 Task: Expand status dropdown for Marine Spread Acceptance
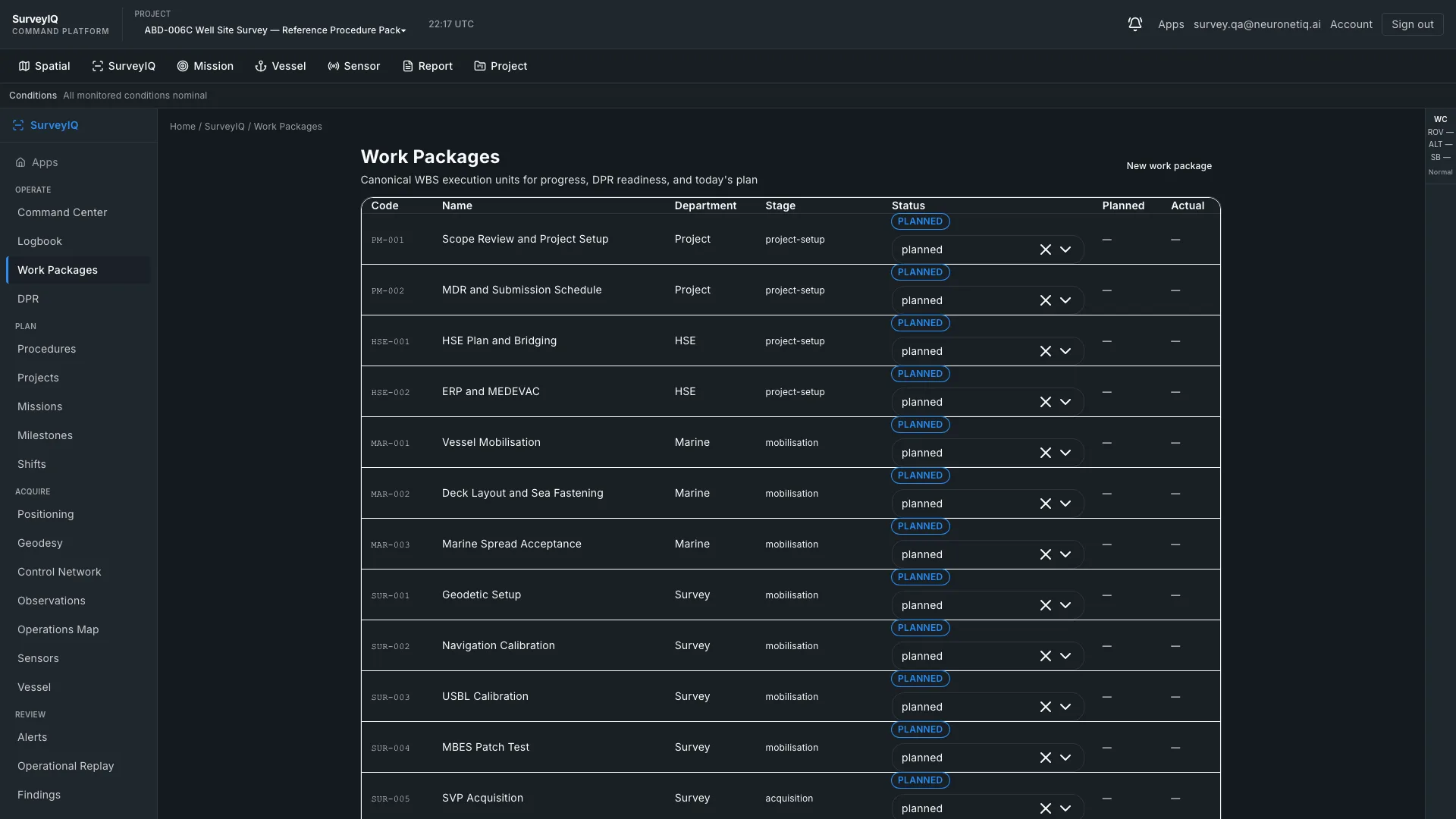pos(1065,554)
